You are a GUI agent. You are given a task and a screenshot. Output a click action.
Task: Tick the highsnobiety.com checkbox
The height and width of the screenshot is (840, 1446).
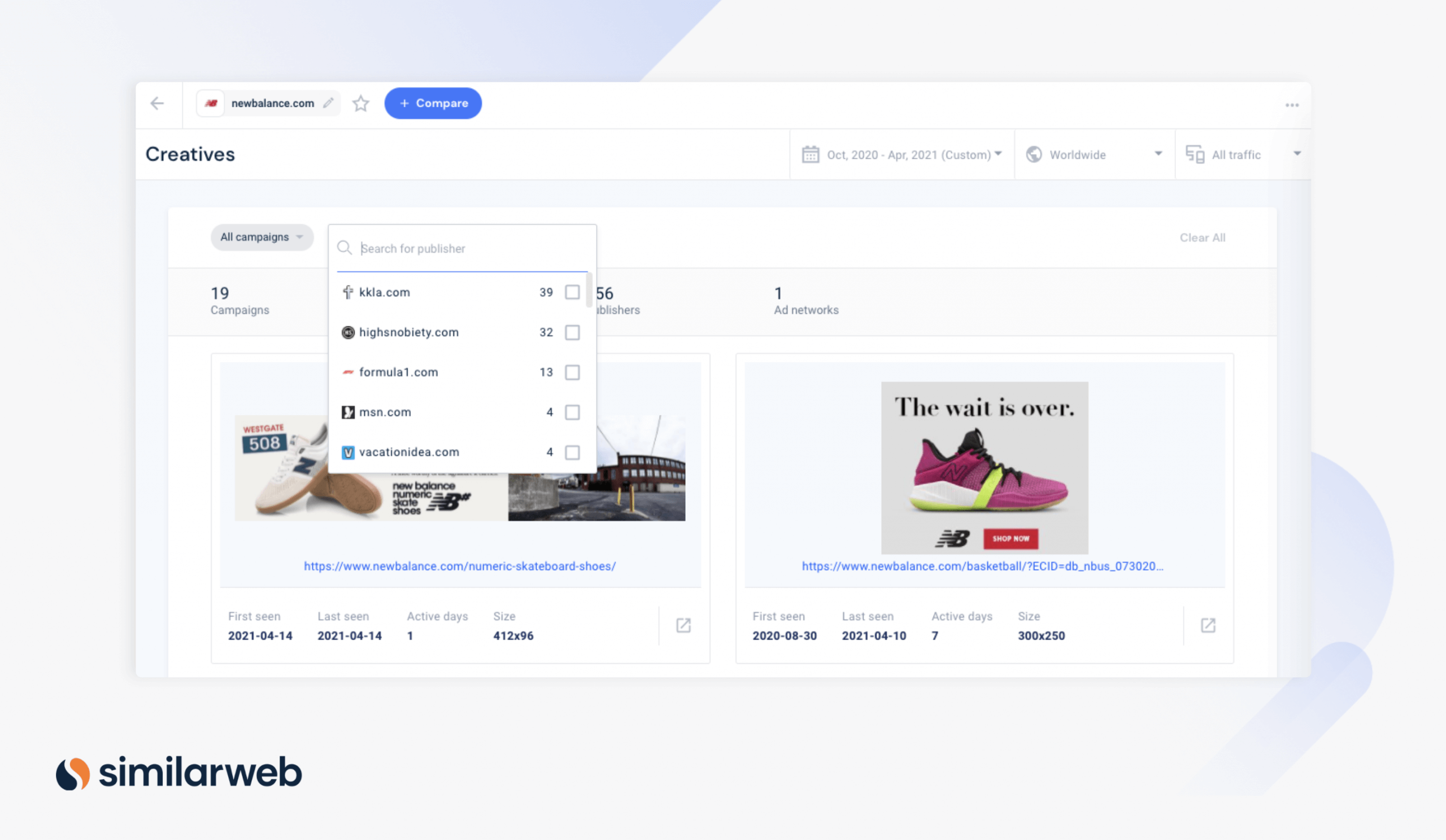(x=572, y=333)
